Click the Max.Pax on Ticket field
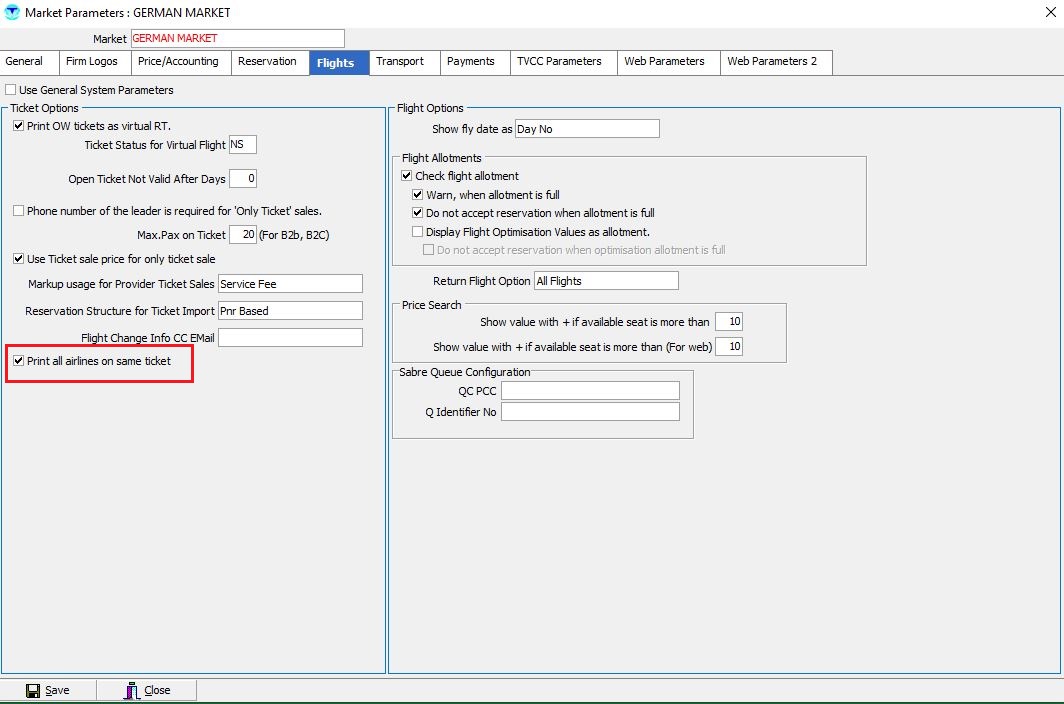The width and height of the screenshot is (1064, 704). [242, 234]
